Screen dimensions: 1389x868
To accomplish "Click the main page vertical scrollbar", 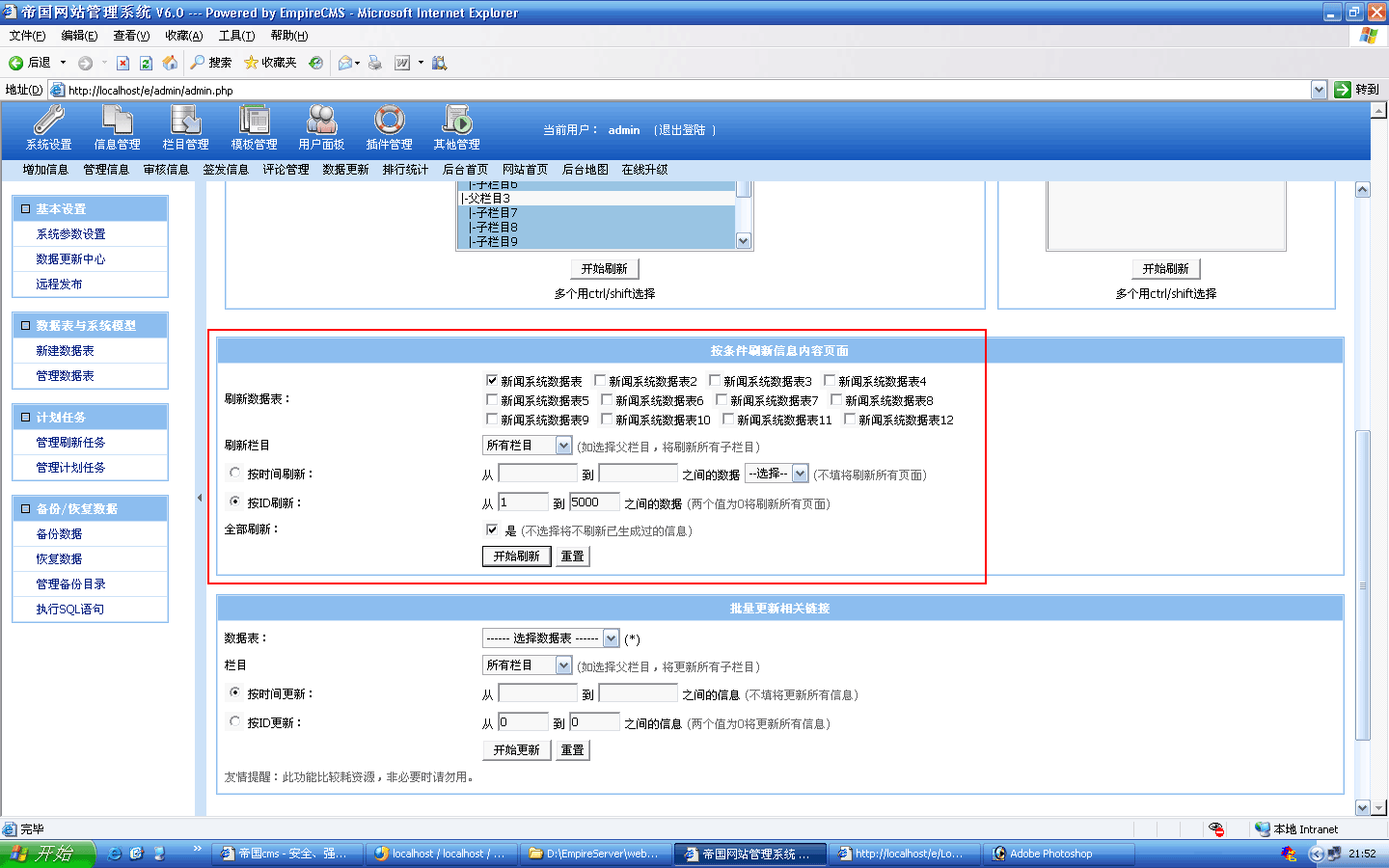I will 1362,579.
